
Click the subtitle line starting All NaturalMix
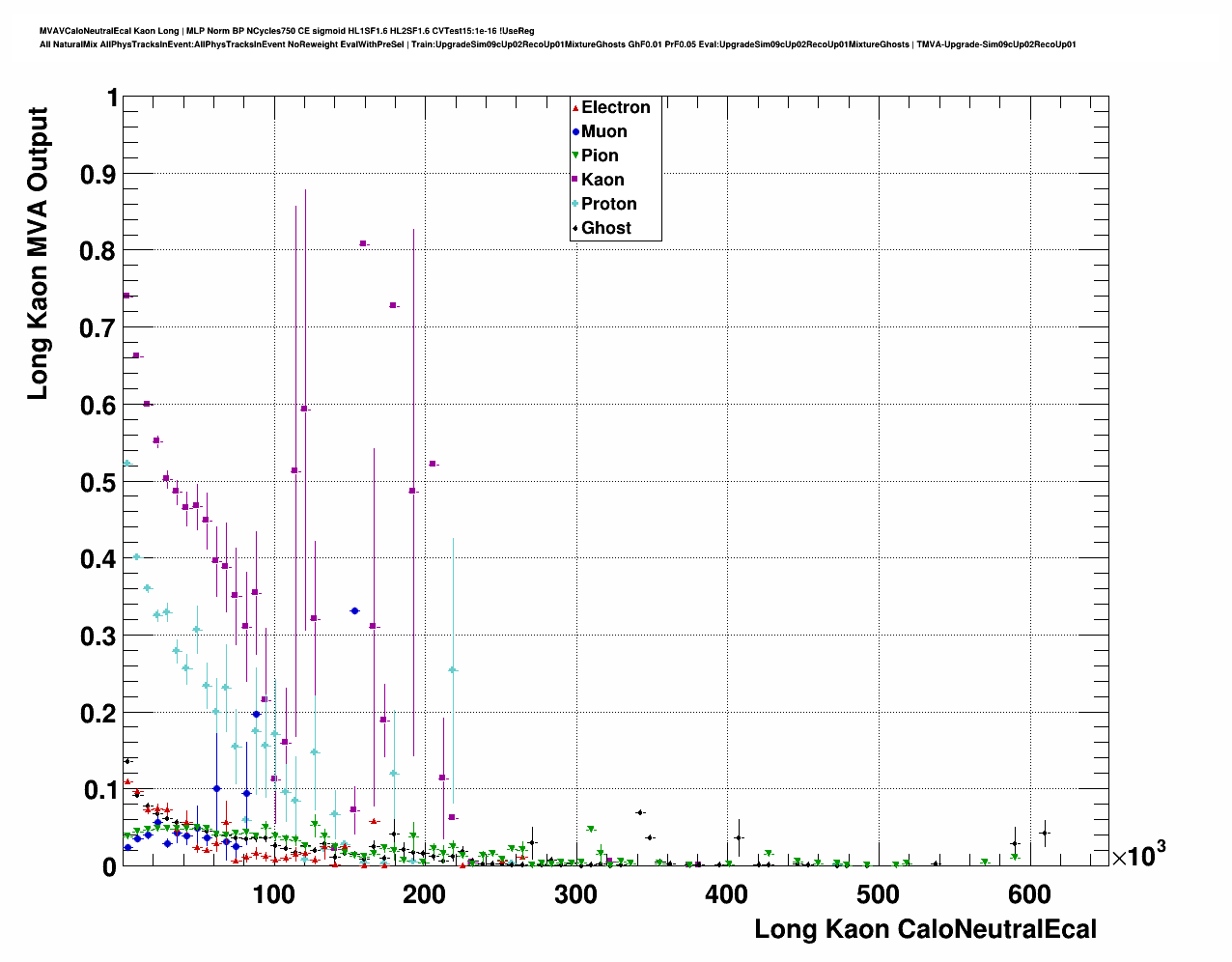[x=557, y=44]
